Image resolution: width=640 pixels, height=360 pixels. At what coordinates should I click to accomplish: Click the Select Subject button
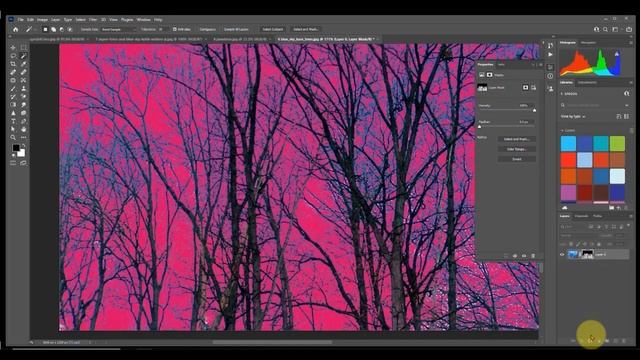(273, 29)
